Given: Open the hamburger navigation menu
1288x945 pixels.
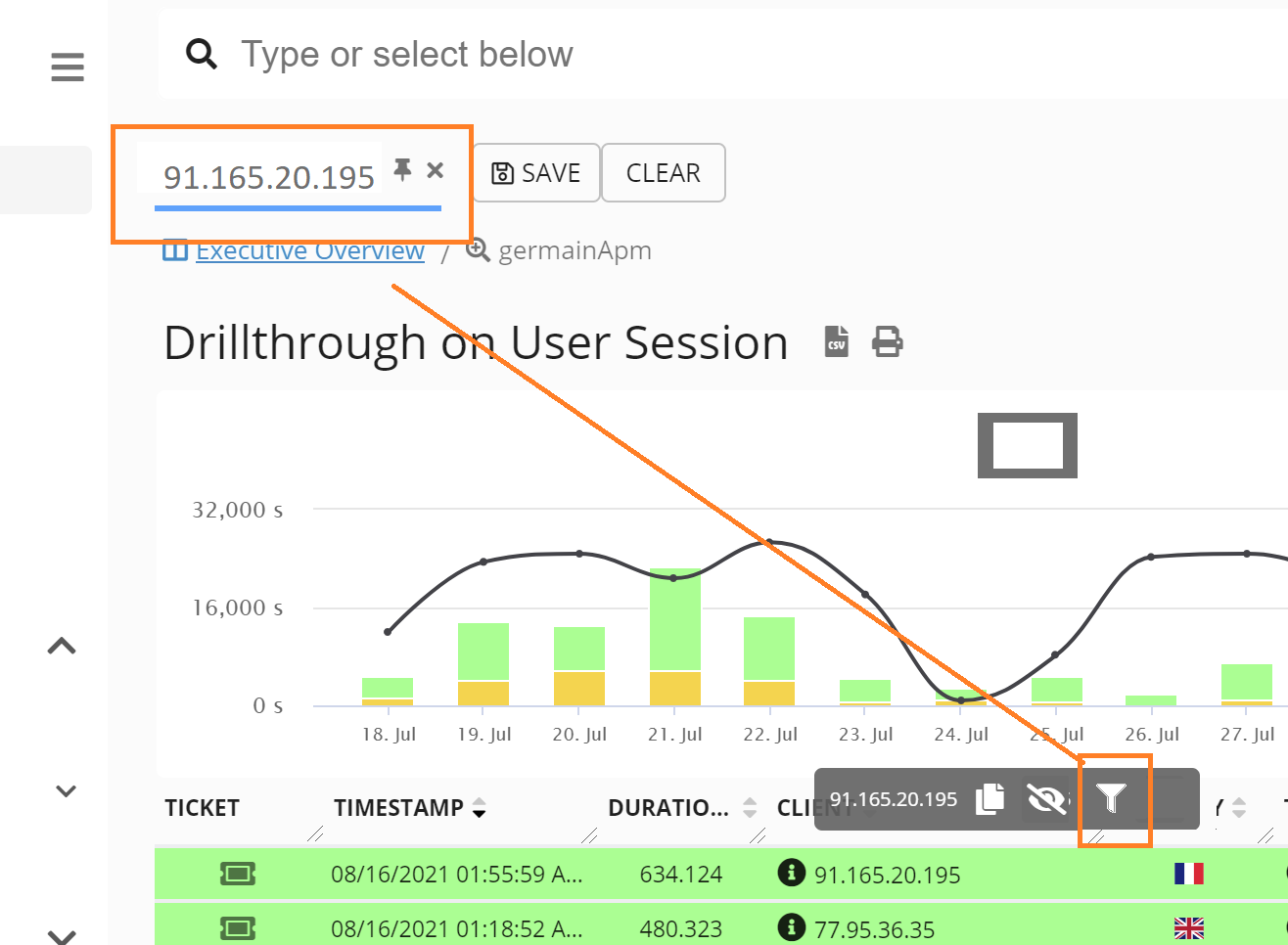Looking at the screenshot, I should [67, 67].
